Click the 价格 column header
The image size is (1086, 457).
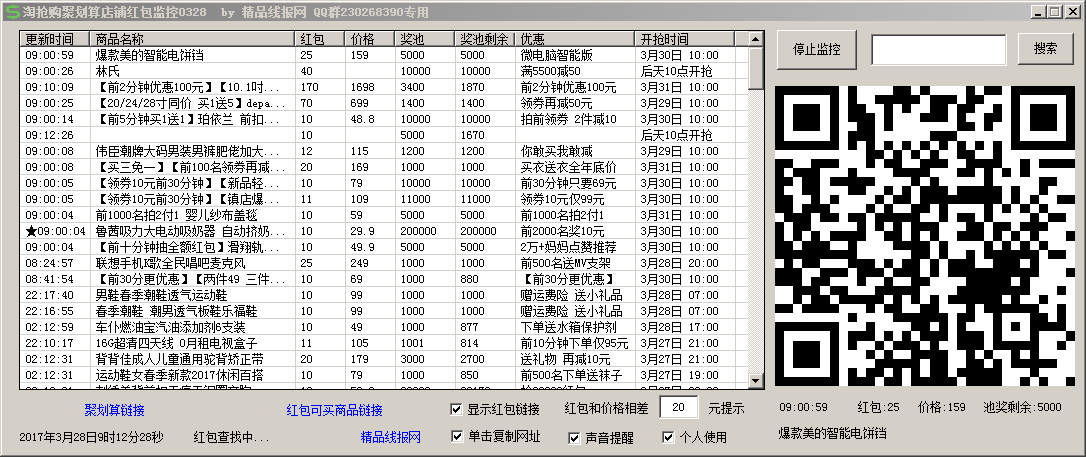(x=370, y=39)
